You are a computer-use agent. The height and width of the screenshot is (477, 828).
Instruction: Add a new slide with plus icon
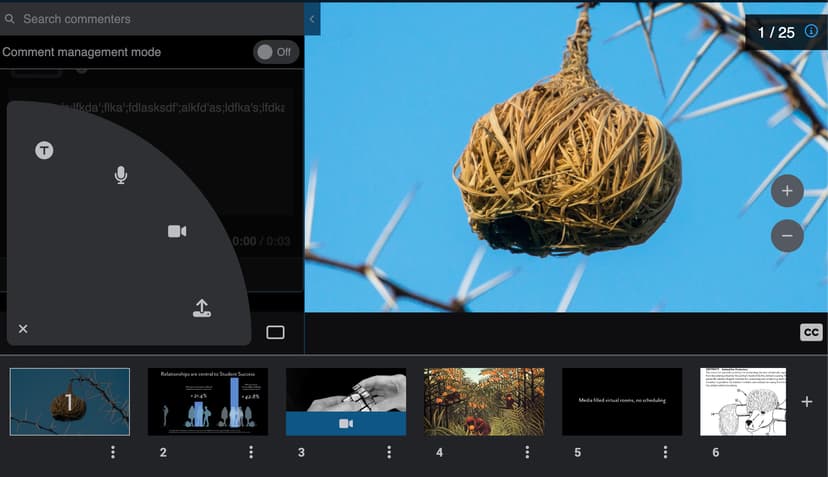pyautogui.click(x=807, y=402)
